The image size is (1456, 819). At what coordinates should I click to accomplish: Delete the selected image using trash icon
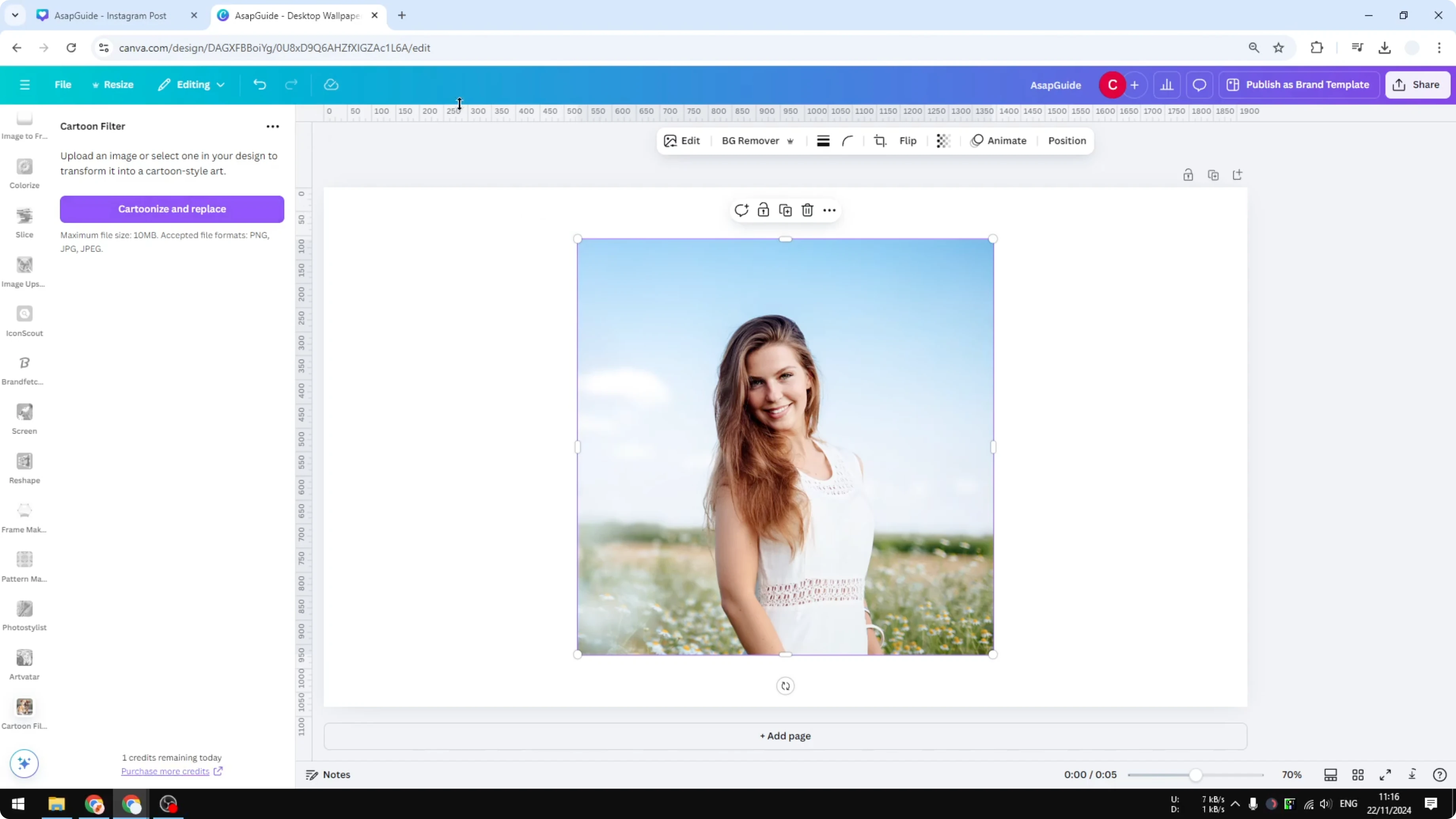pos(807,210)
